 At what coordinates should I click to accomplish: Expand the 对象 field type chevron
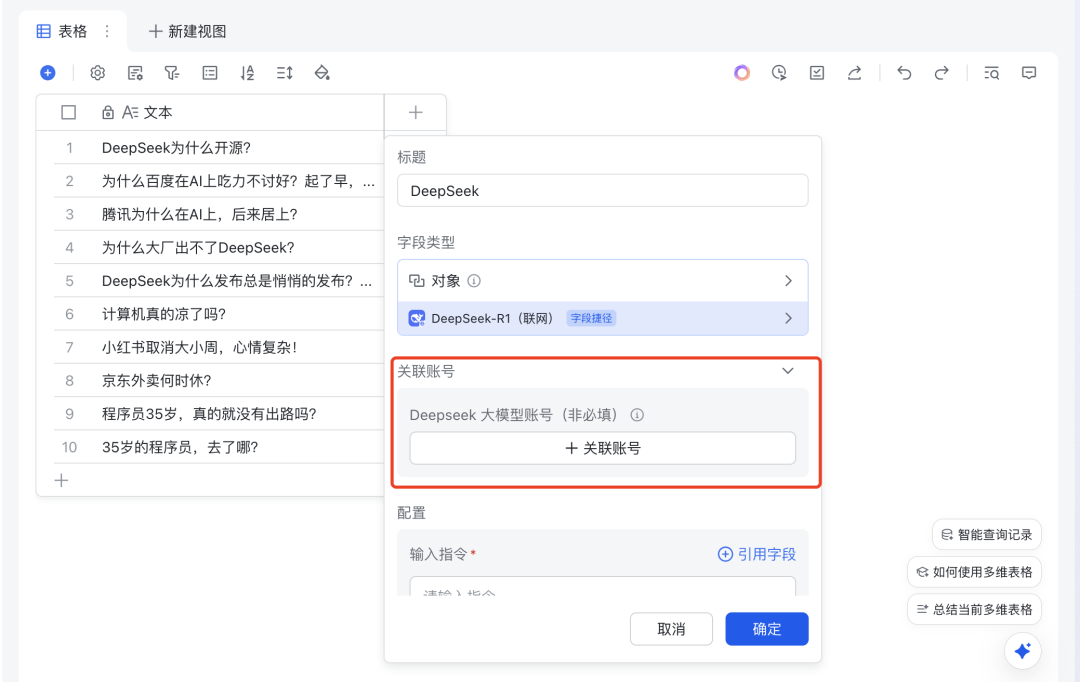pyautogui.click(x=789, y=280)
